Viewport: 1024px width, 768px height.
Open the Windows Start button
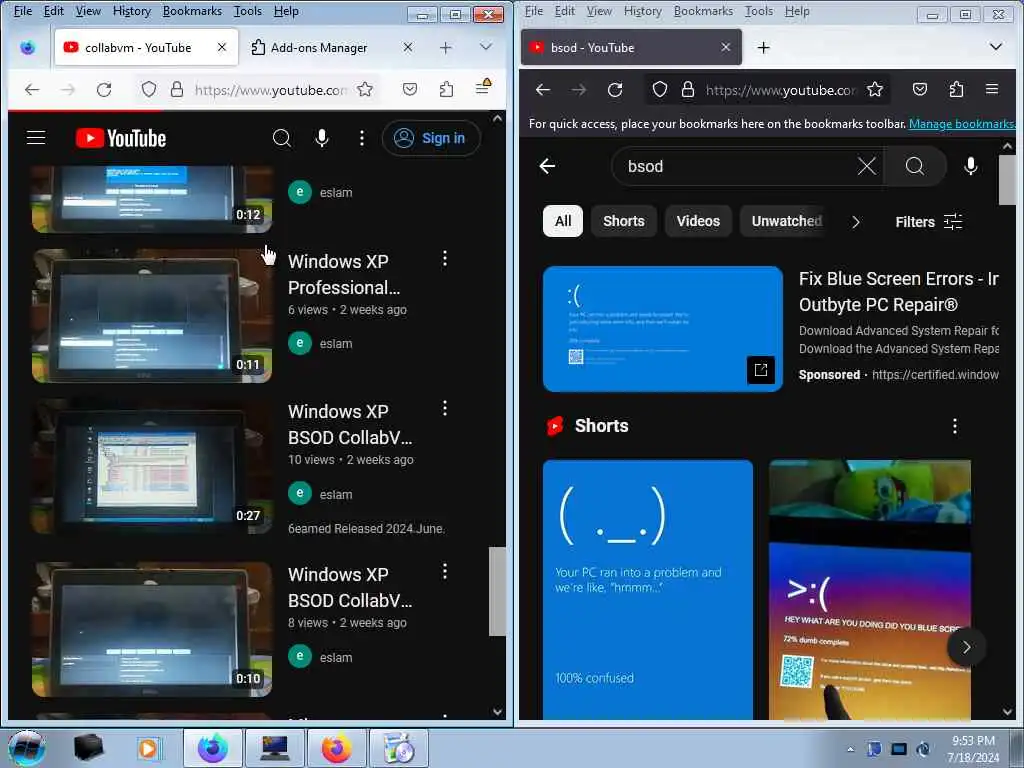tap(27, 748)
